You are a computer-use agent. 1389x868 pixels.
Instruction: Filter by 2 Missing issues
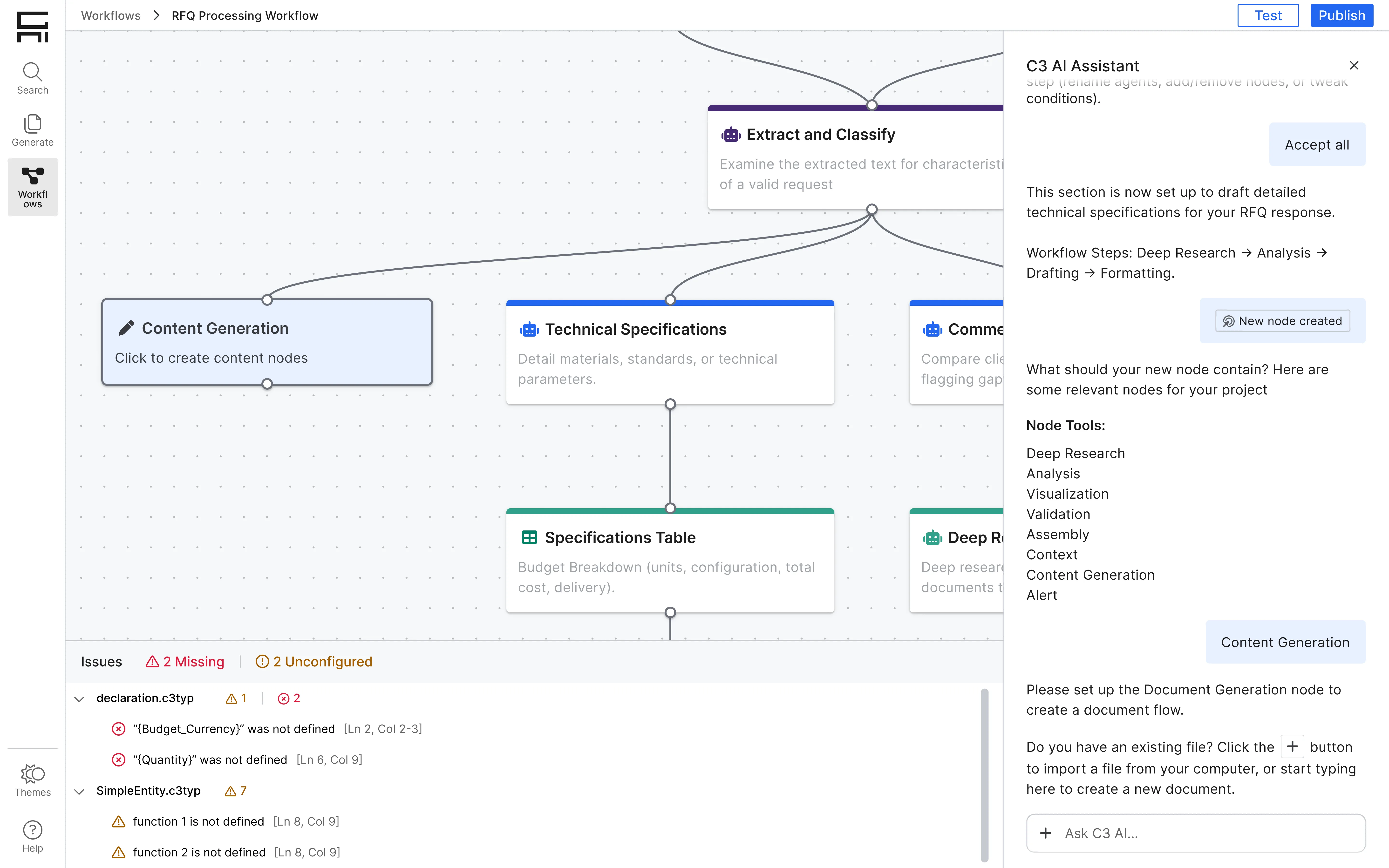click(185, 661)
